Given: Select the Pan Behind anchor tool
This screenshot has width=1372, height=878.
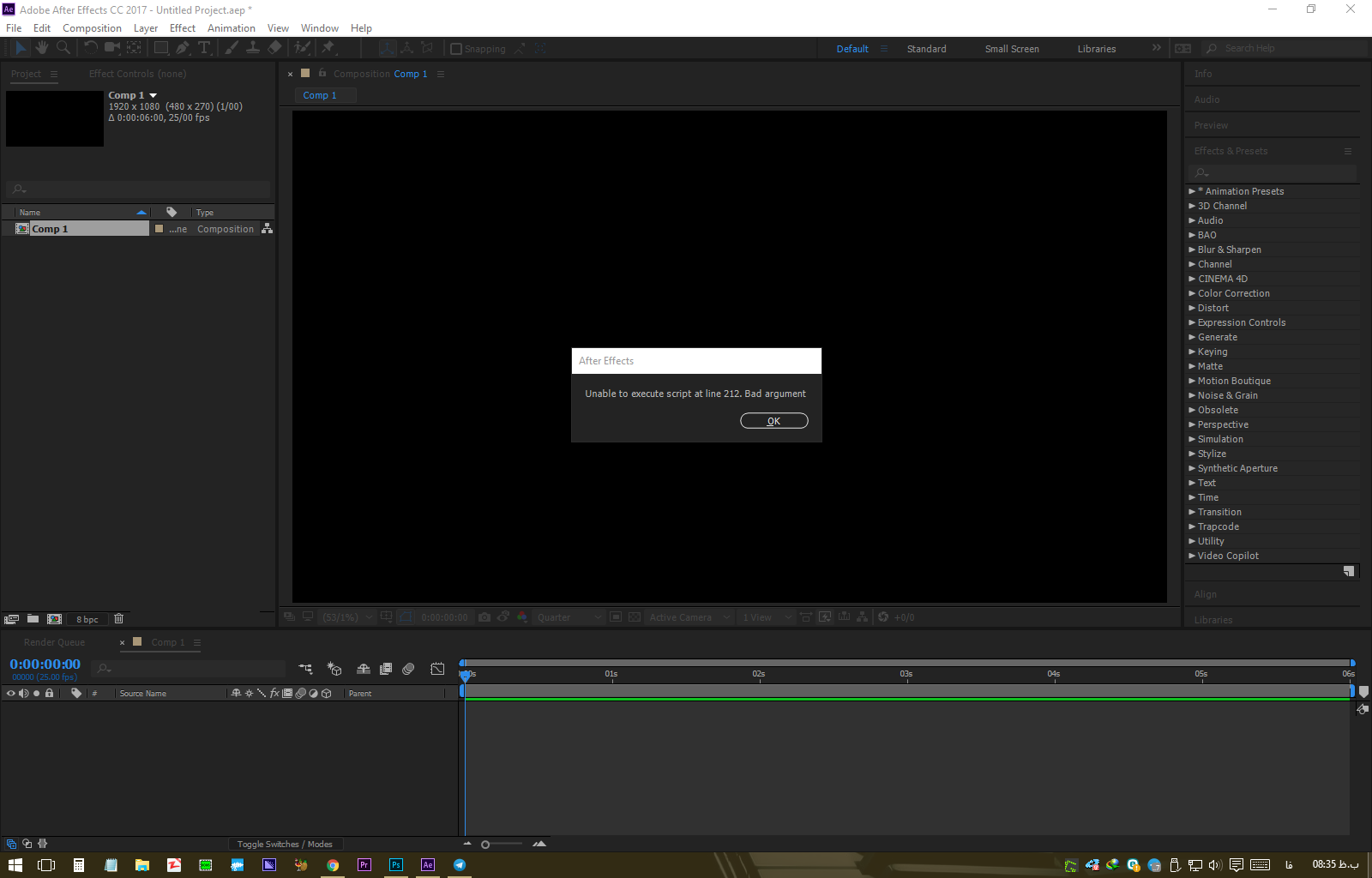Looking at the screenshot, I should pos(135,48).
